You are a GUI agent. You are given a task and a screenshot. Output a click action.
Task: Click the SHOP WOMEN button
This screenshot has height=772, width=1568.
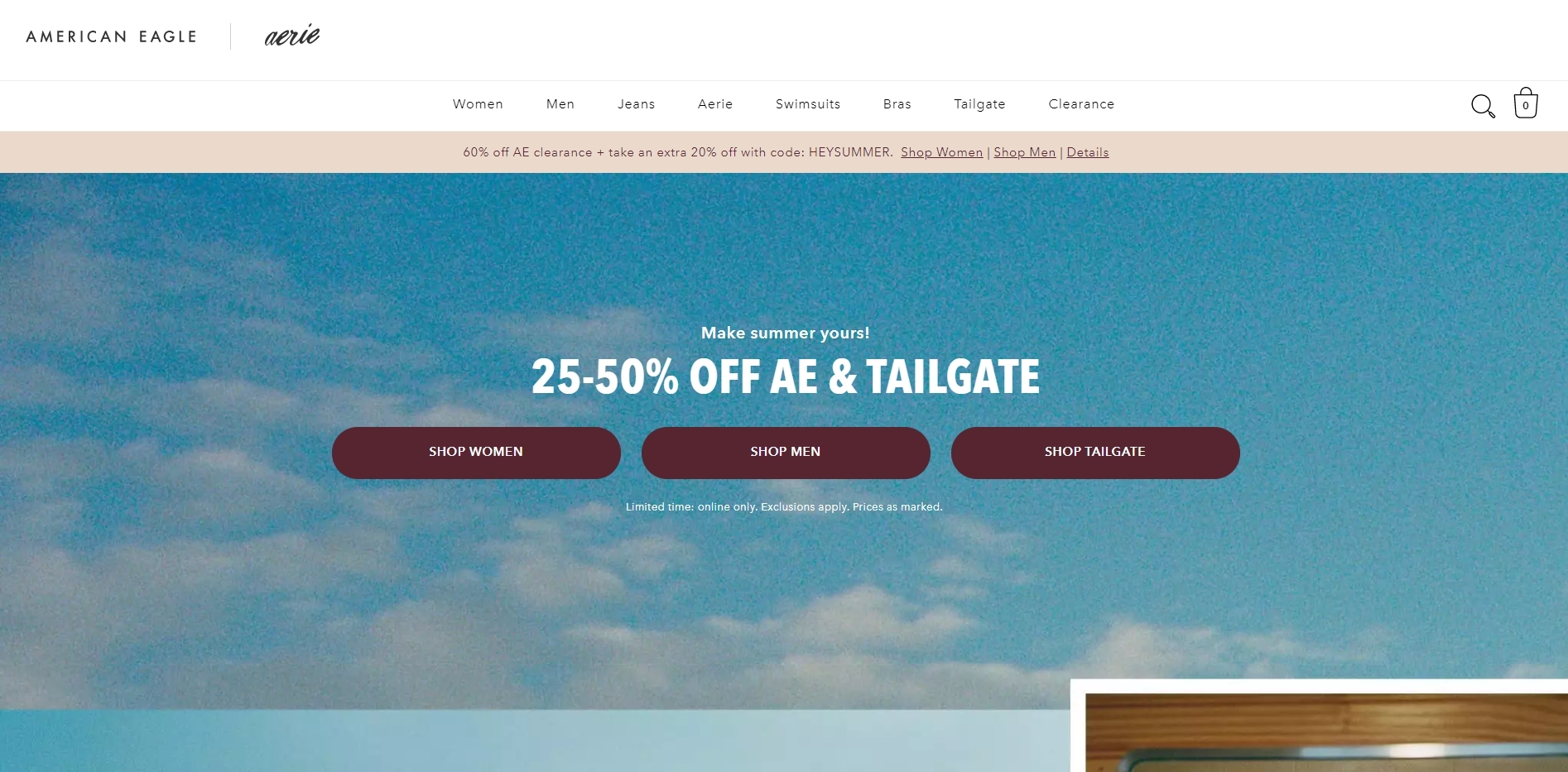(476, 453)
